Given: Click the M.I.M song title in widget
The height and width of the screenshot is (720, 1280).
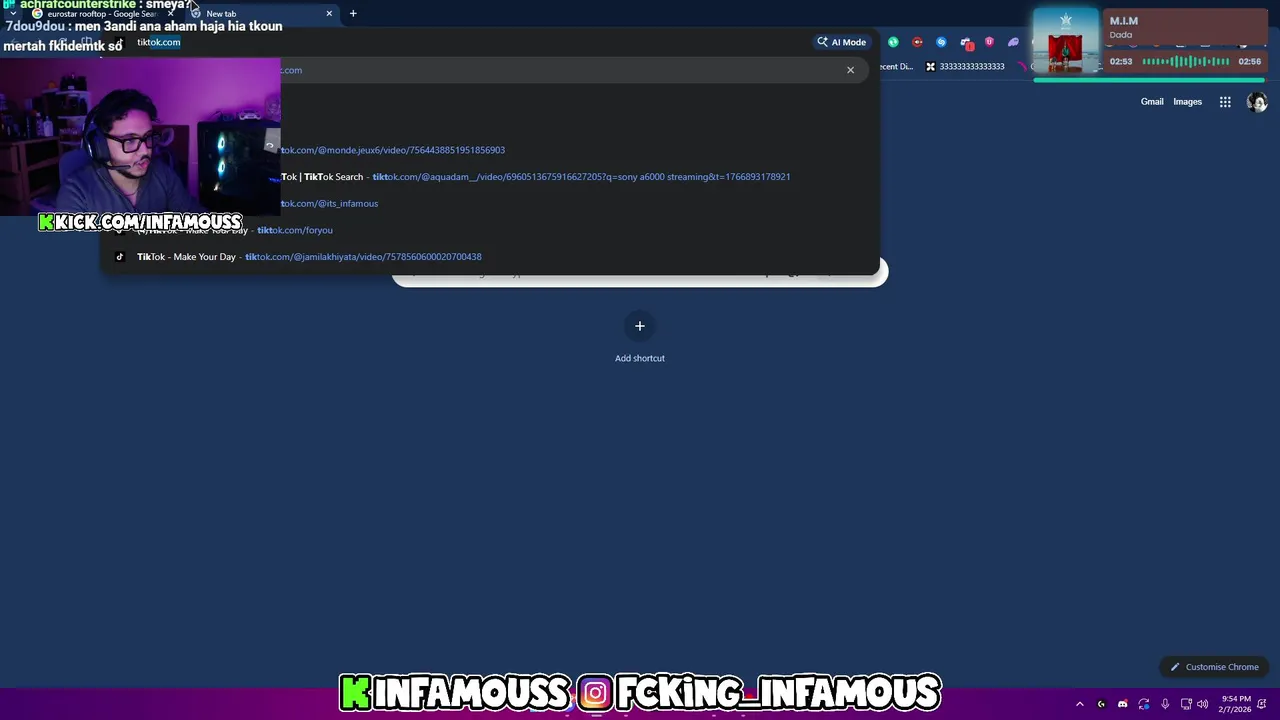Looking at the screenshot, I should (1123, 21).
